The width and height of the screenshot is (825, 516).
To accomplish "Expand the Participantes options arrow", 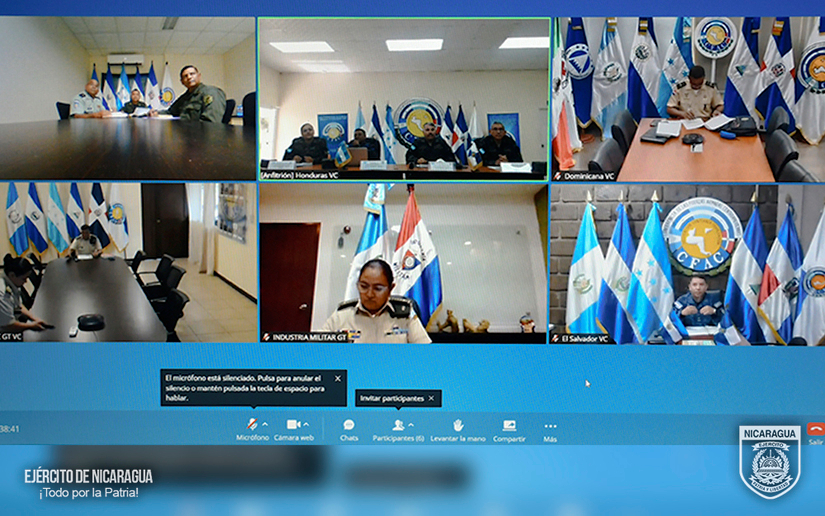I will (411, 425).
